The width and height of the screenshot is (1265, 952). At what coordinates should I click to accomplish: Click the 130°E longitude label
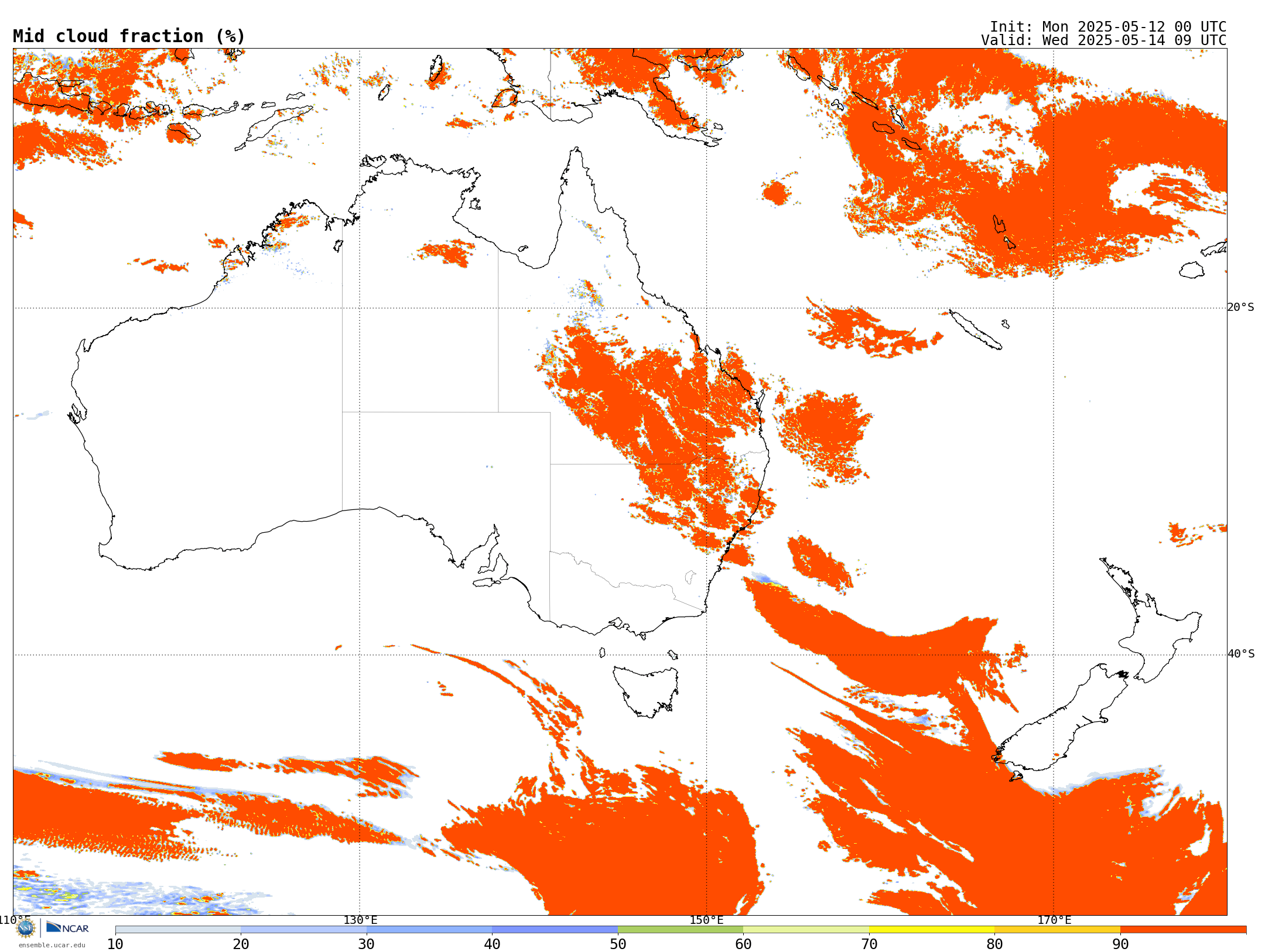pos(360,920)
